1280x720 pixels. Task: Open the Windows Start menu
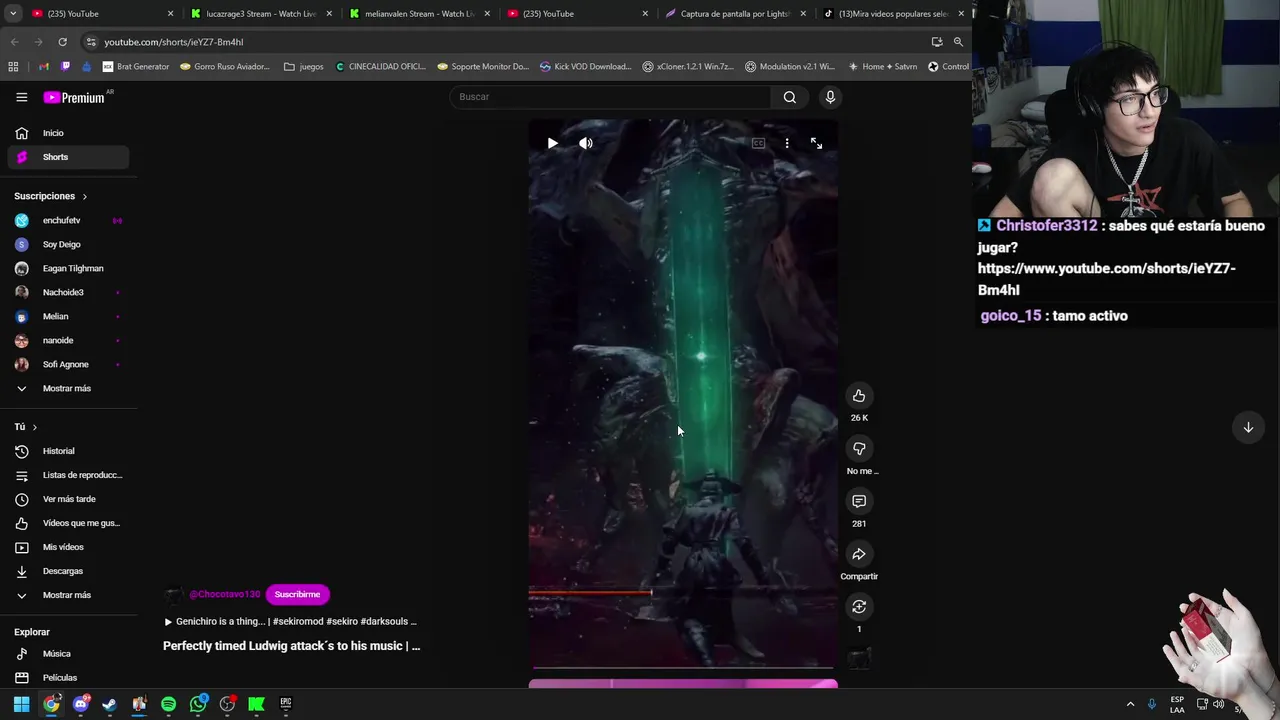[21, 704]
